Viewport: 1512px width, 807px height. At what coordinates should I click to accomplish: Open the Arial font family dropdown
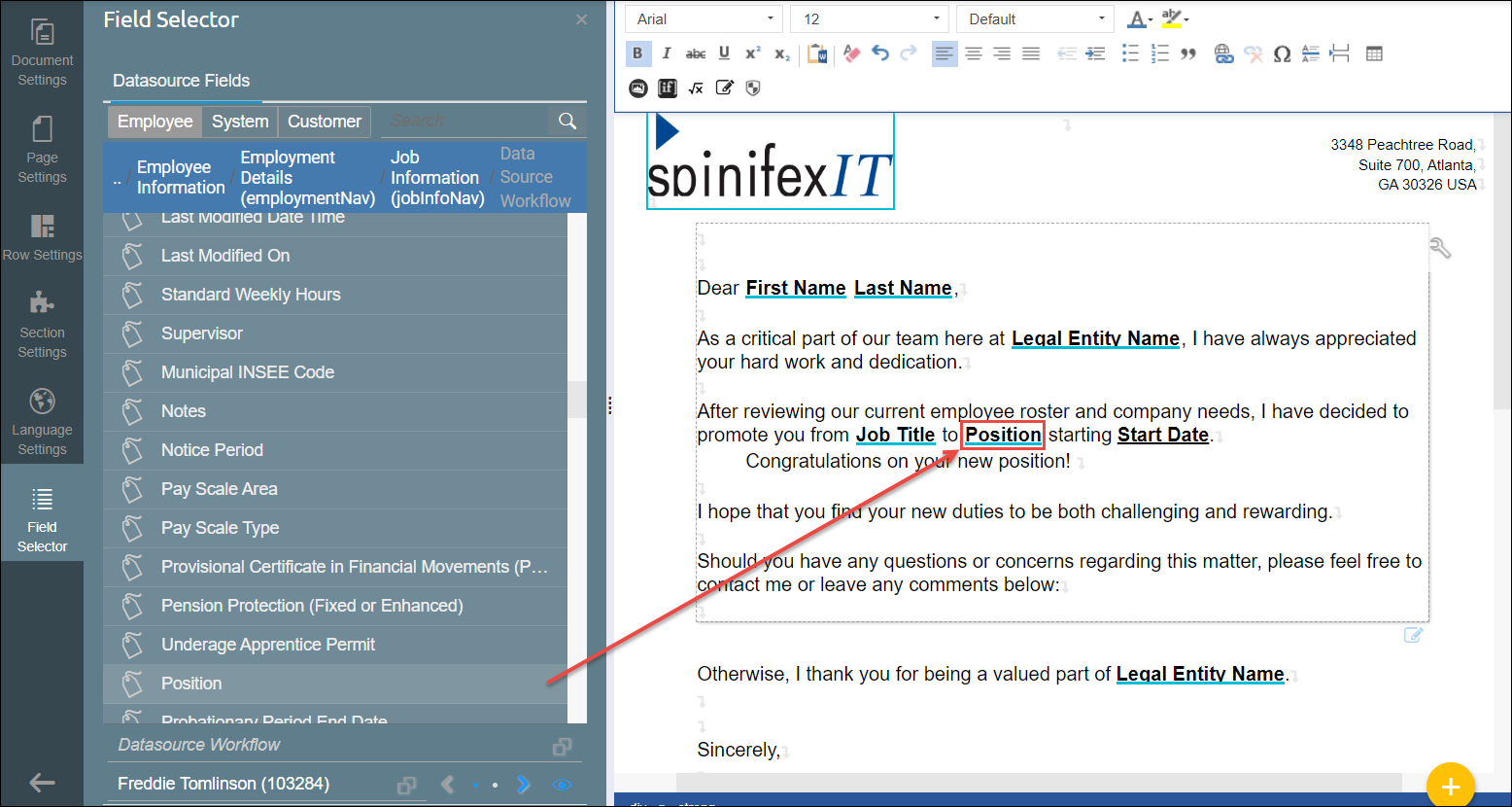tap(704, 19)
